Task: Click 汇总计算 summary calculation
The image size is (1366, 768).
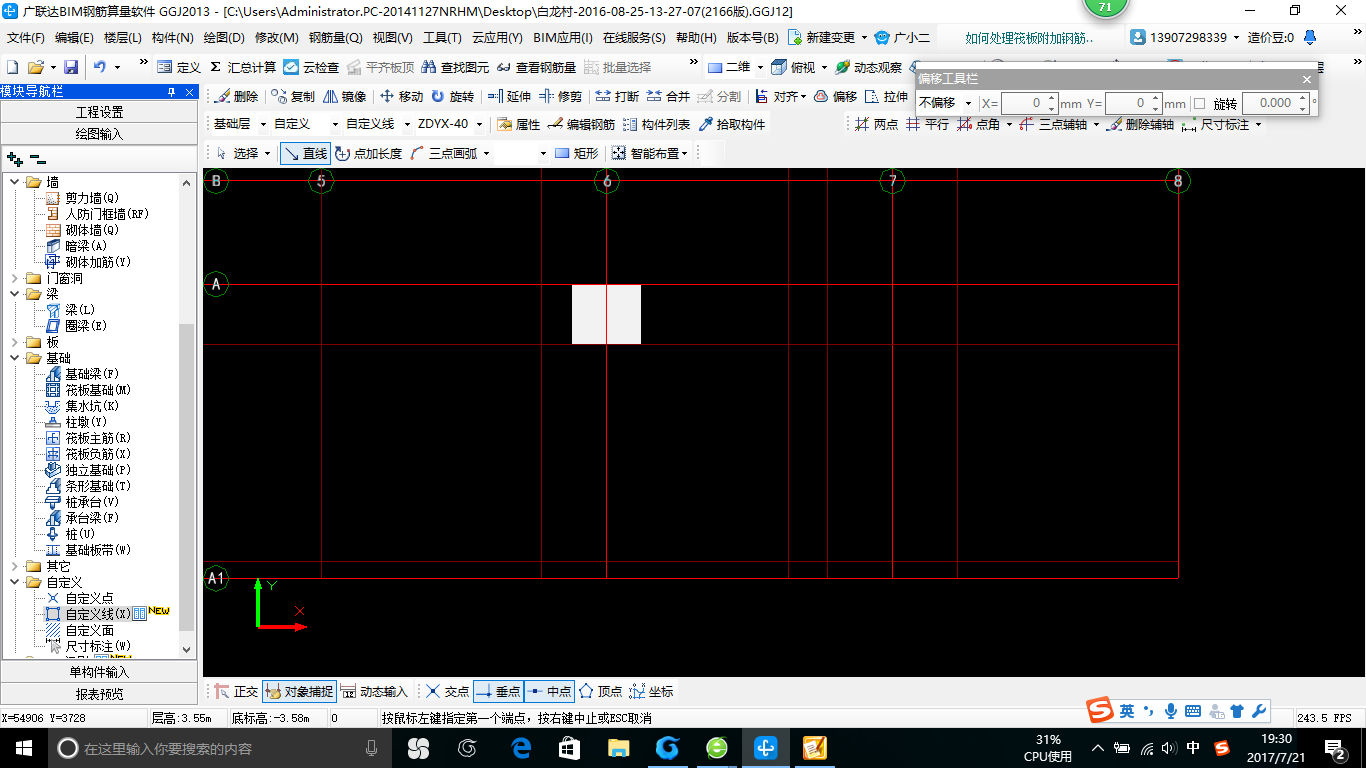Action: 243,67
